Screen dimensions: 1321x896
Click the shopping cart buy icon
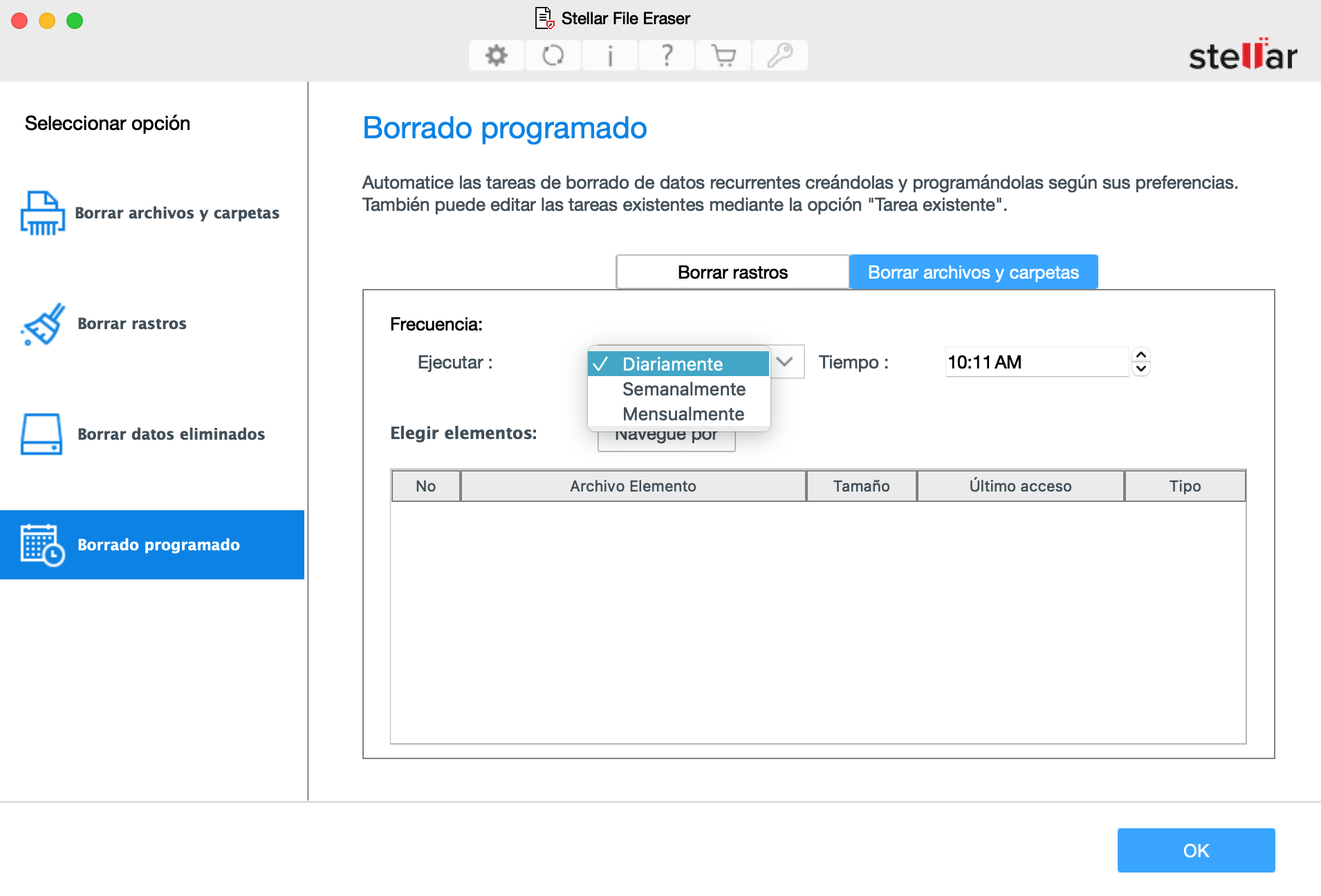723,55
